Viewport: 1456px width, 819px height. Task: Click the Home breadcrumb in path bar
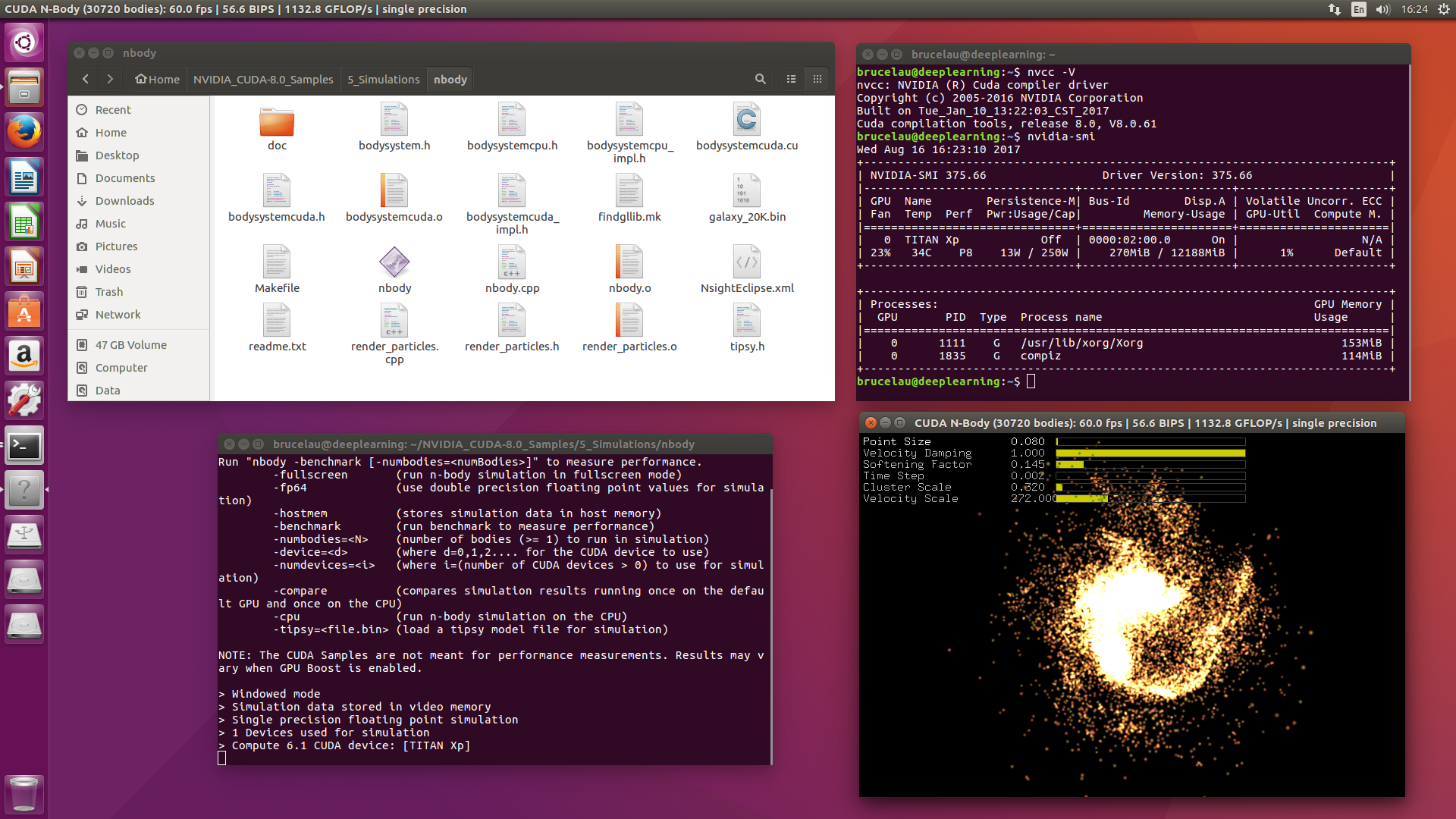click(x=157, y=79)
